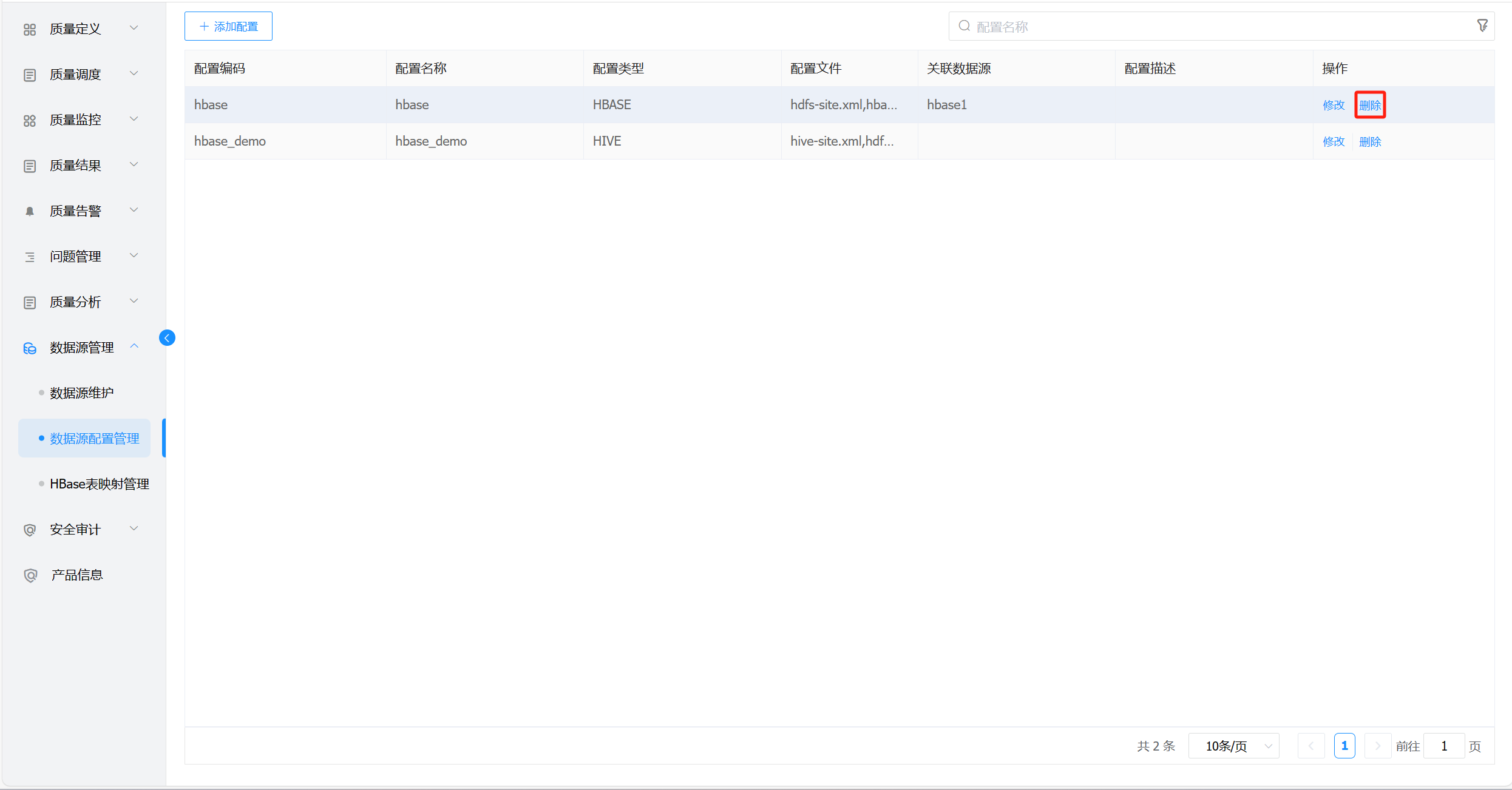Screen dimensions: 1512x790
Task: Click the 产品信息 icon in the sidebar
Action: point(30,575)
